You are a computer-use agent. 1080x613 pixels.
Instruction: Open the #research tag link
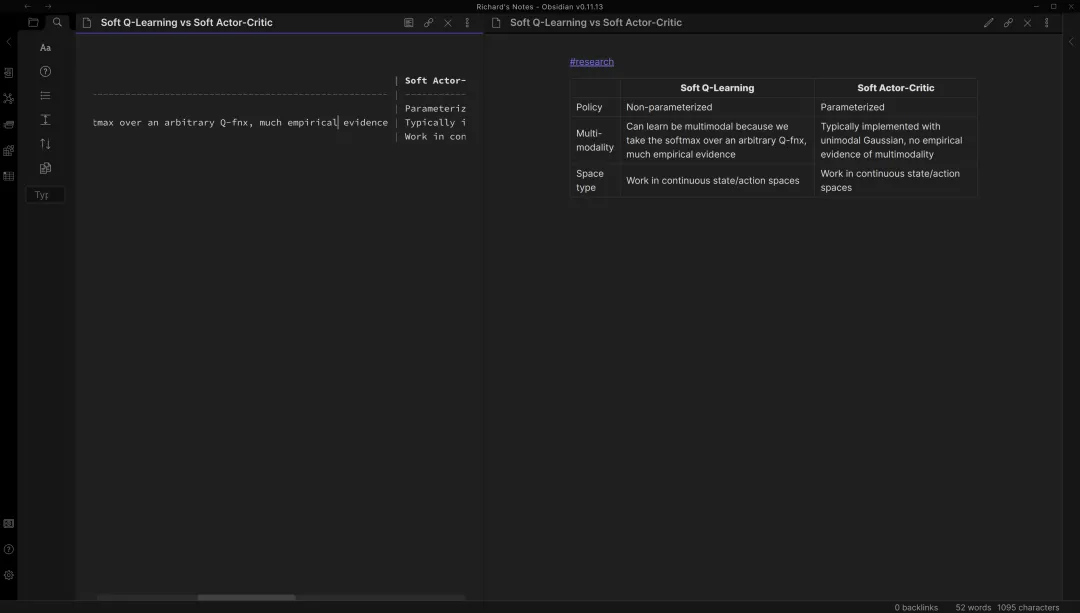click(x=592, y=62)
